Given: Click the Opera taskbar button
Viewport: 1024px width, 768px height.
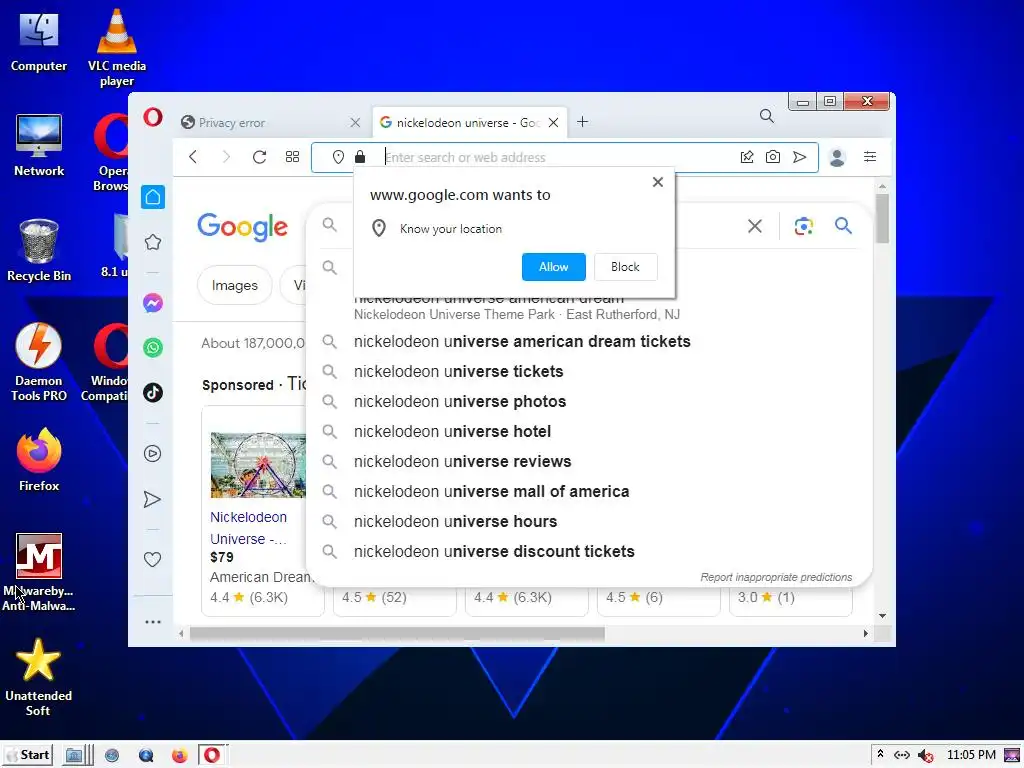Looking at the screenshot, I should click(x=212, y=755).
